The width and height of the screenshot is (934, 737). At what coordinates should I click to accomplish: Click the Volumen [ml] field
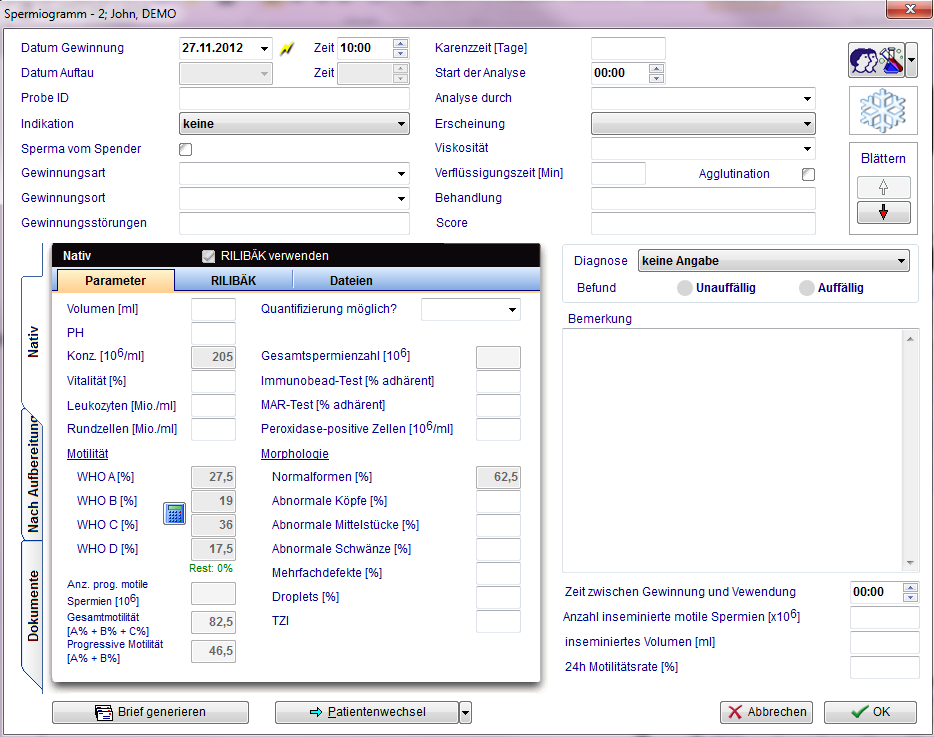[213, 310]
